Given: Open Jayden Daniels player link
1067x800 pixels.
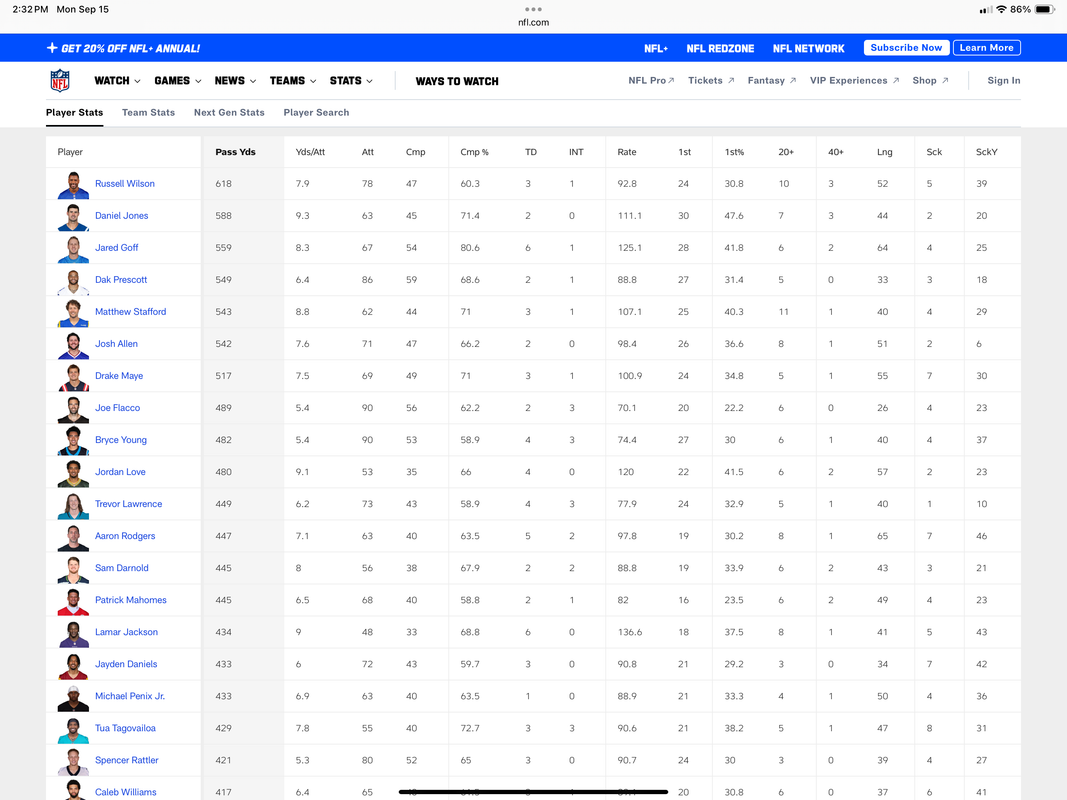Looking at the screenshot, I should click(126, 664).
